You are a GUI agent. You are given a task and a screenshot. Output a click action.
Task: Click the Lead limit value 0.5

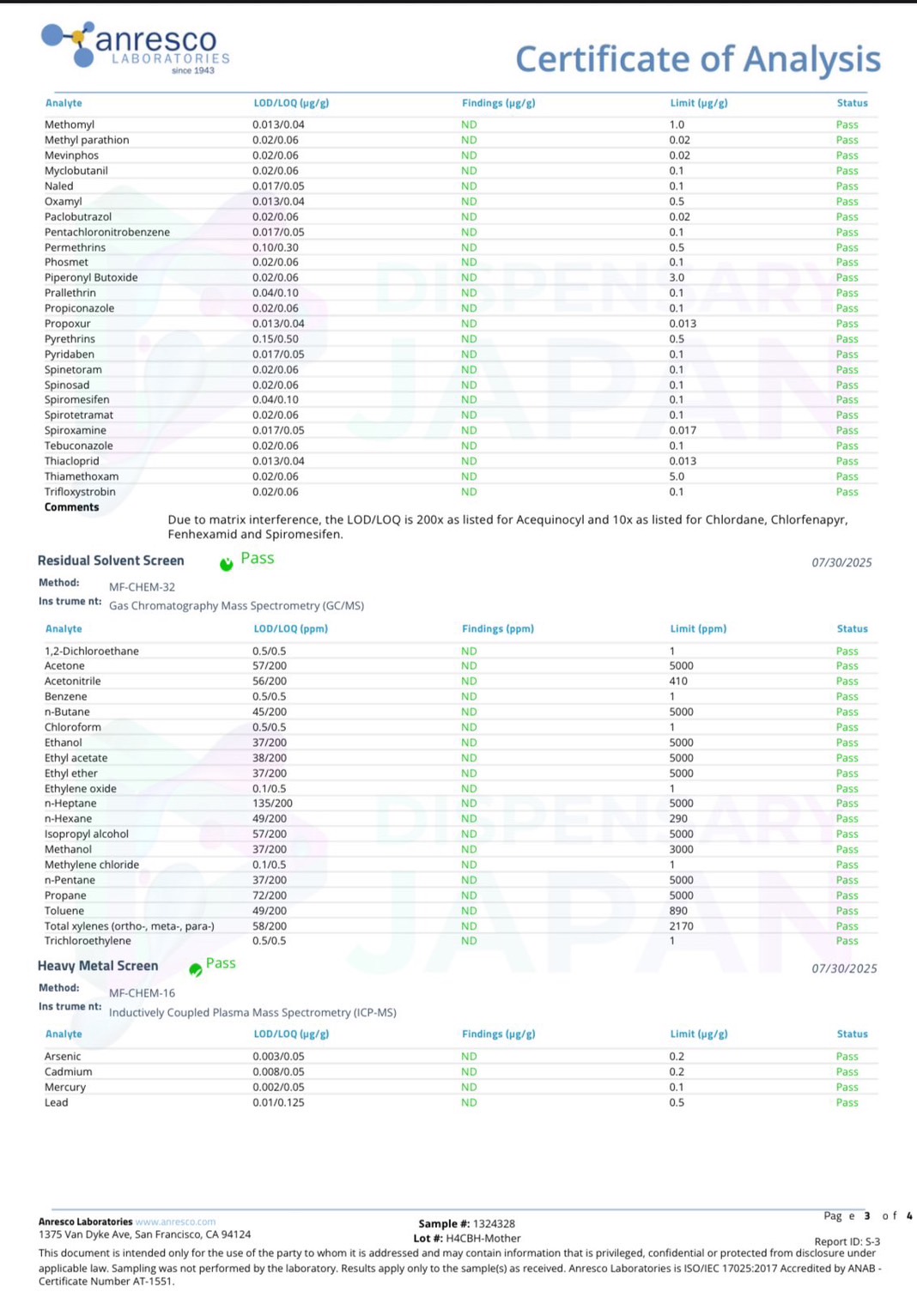click(677, 1102)
